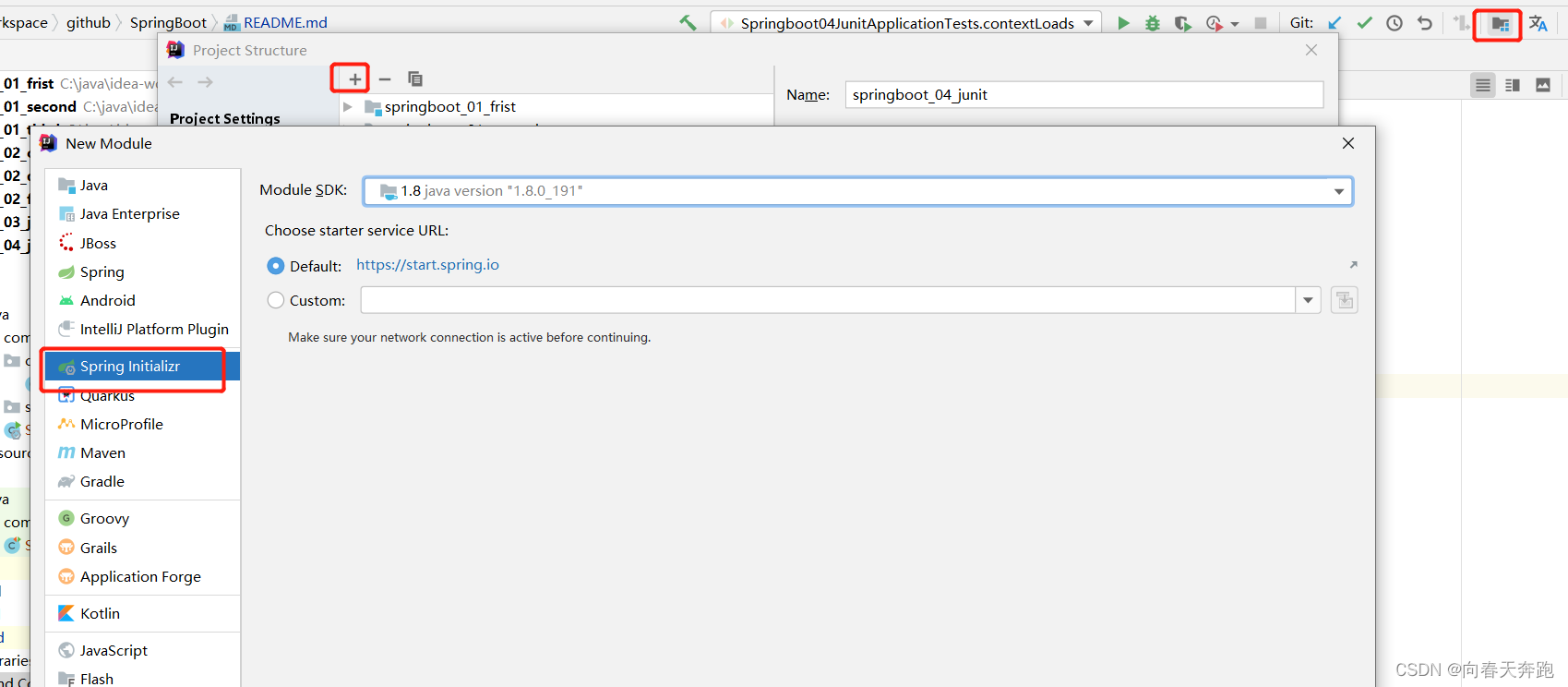The height and width of the screenshot is (687, 1568).
Task: Close the New Module dialog
Action: pyautogui.click(x=1348, y=143)
